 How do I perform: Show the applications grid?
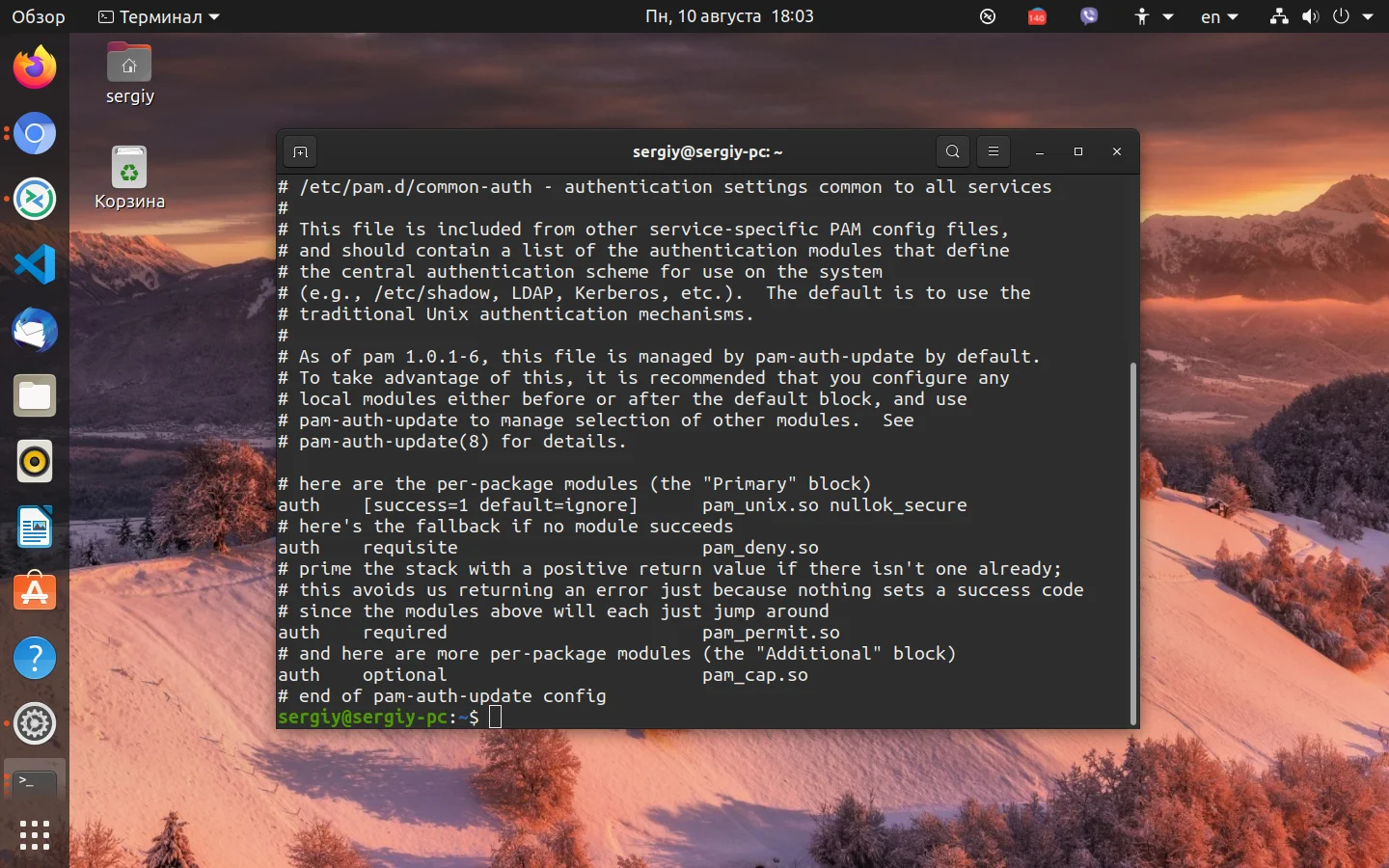click(x=35, y=835)
